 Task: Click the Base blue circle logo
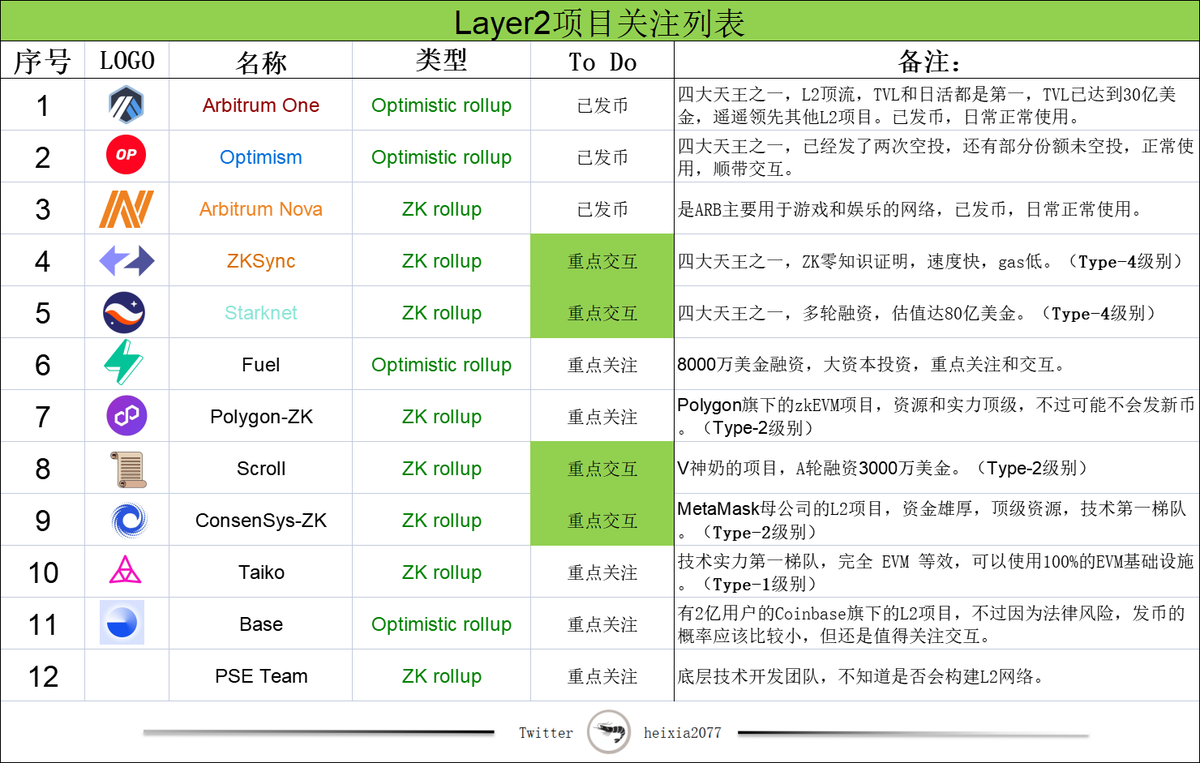tap(122, 623)
